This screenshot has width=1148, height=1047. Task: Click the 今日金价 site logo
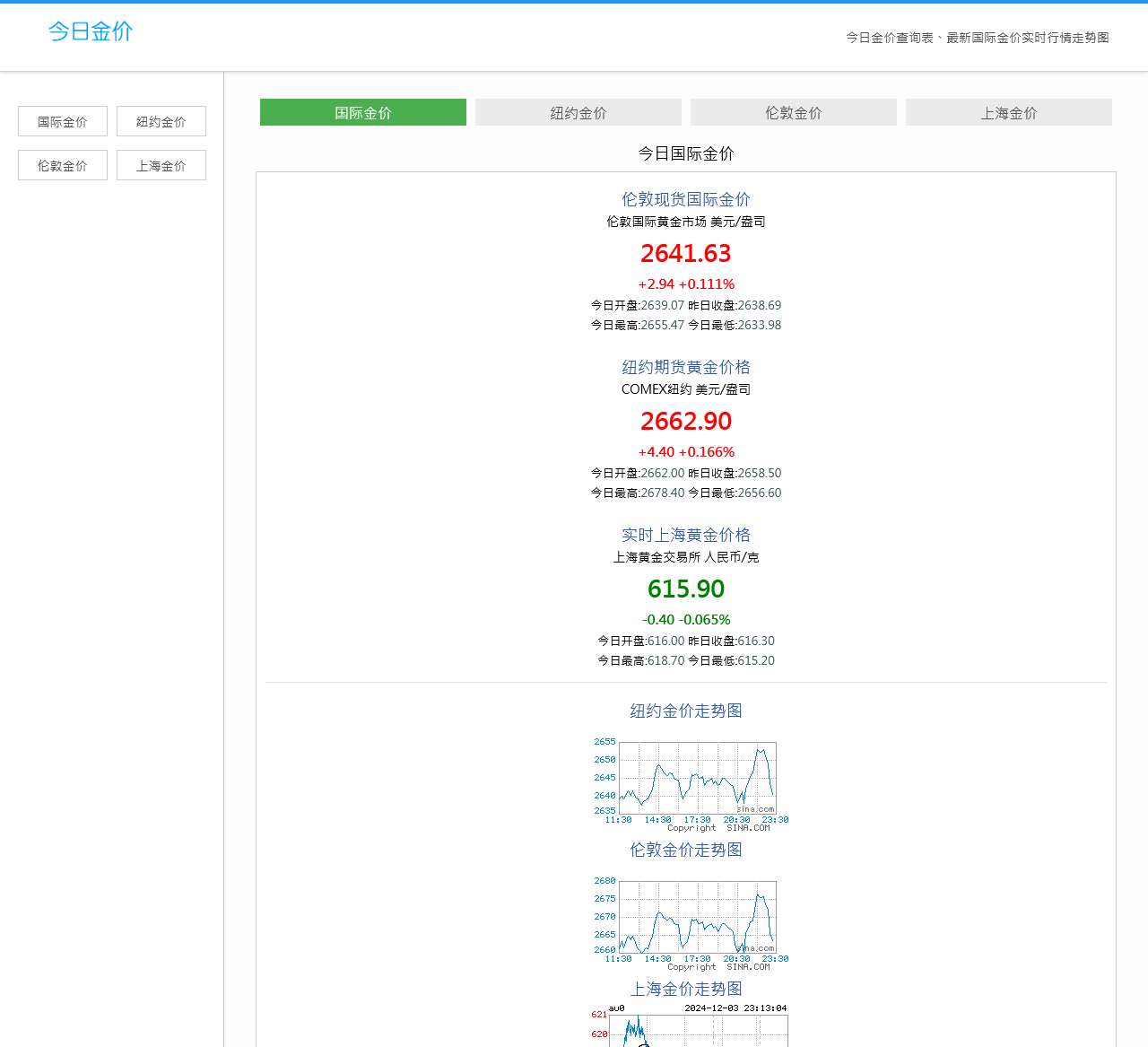(91, 31)
